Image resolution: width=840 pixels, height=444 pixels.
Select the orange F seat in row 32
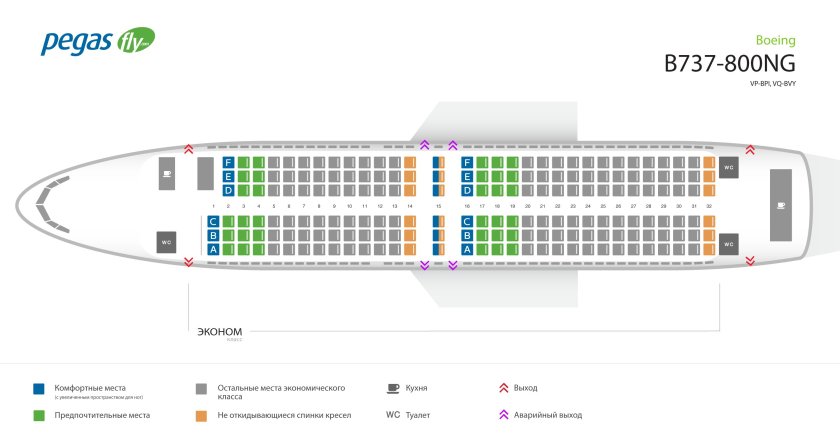tap(709, 162)
